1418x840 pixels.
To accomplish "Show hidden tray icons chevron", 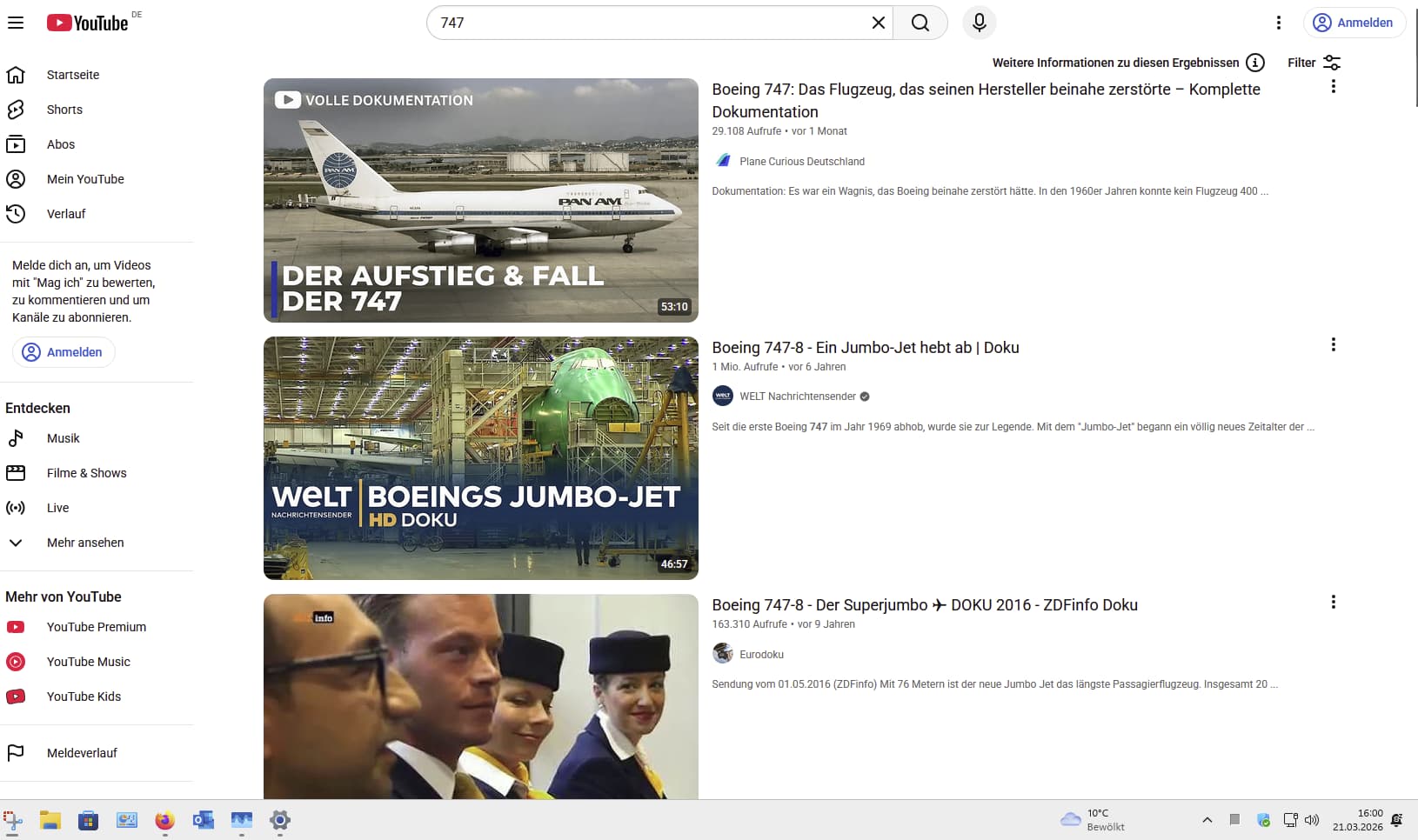I will pos(1207,820).
